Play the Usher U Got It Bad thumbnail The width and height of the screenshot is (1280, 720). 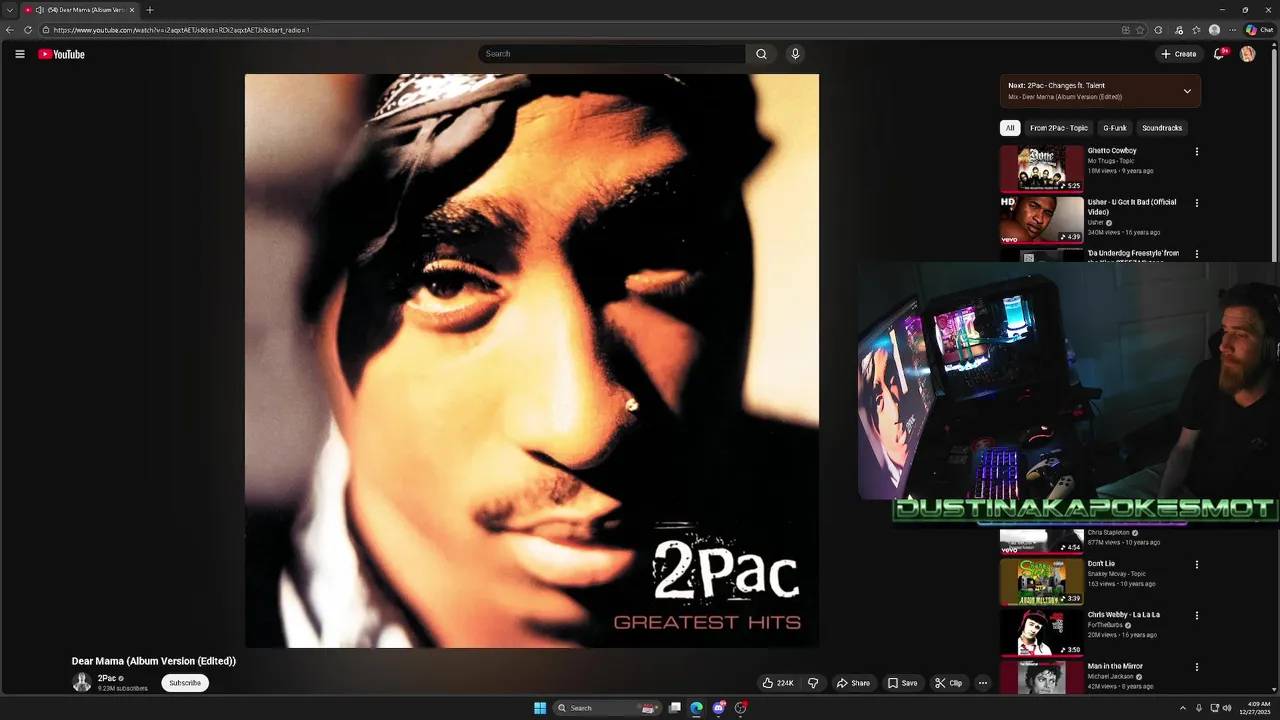coord(1041,219)
